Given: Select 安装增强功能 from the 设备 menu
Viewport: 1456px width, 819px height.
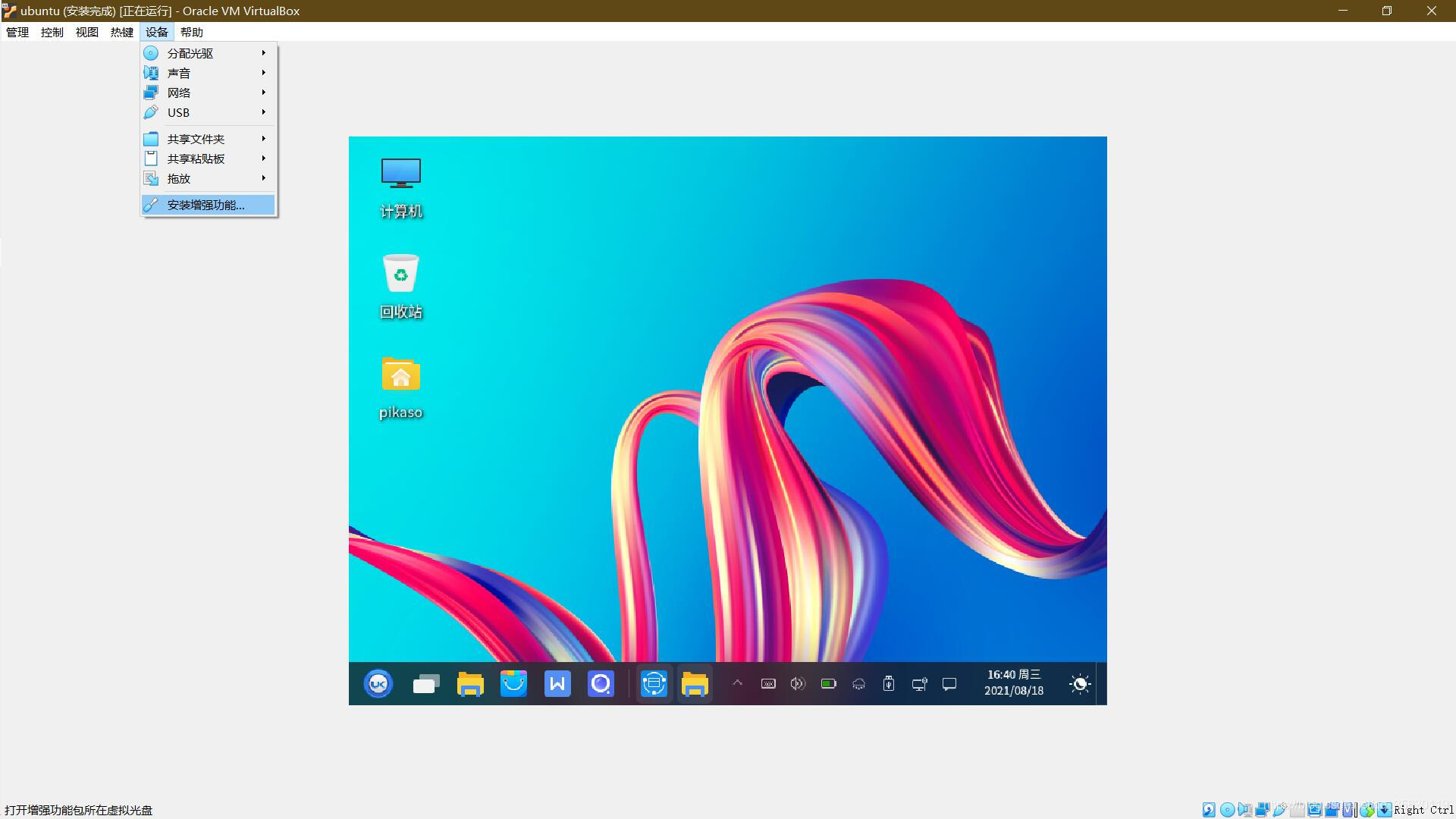Looking at the screenshot, I should click(206, 205).
